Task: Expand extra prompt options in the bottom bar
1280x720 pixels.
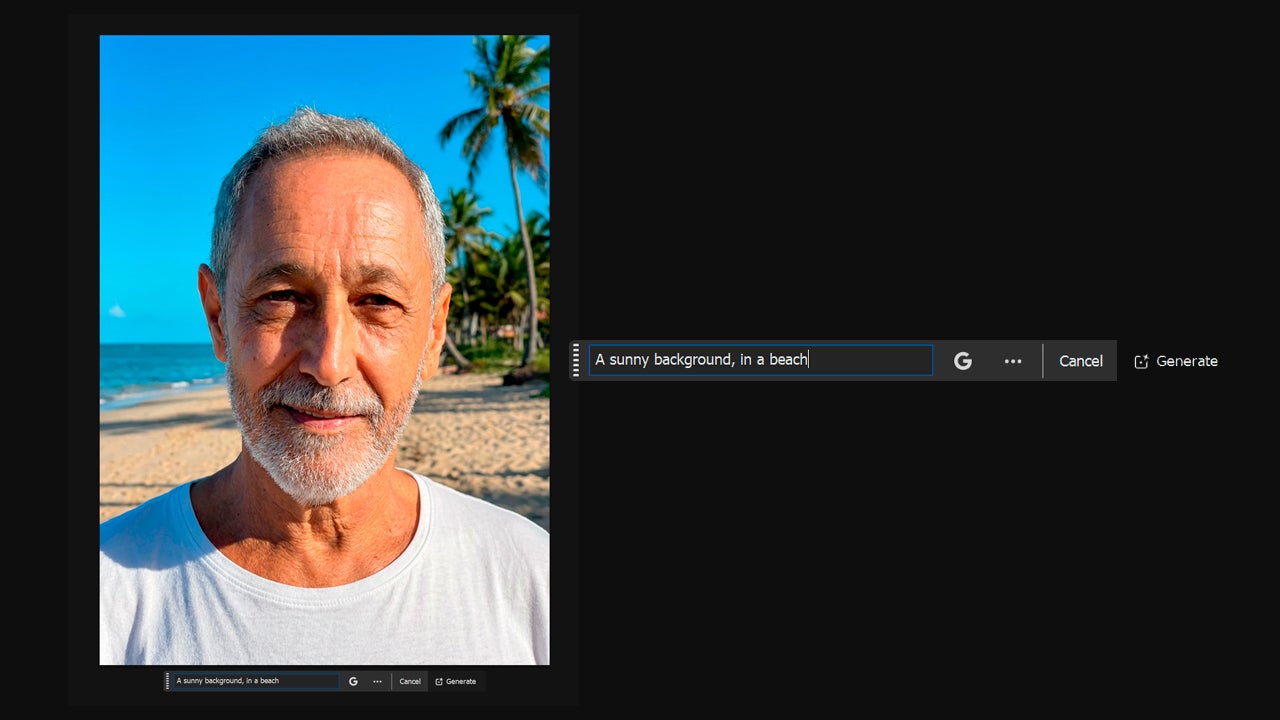Action: click(377, 681)
